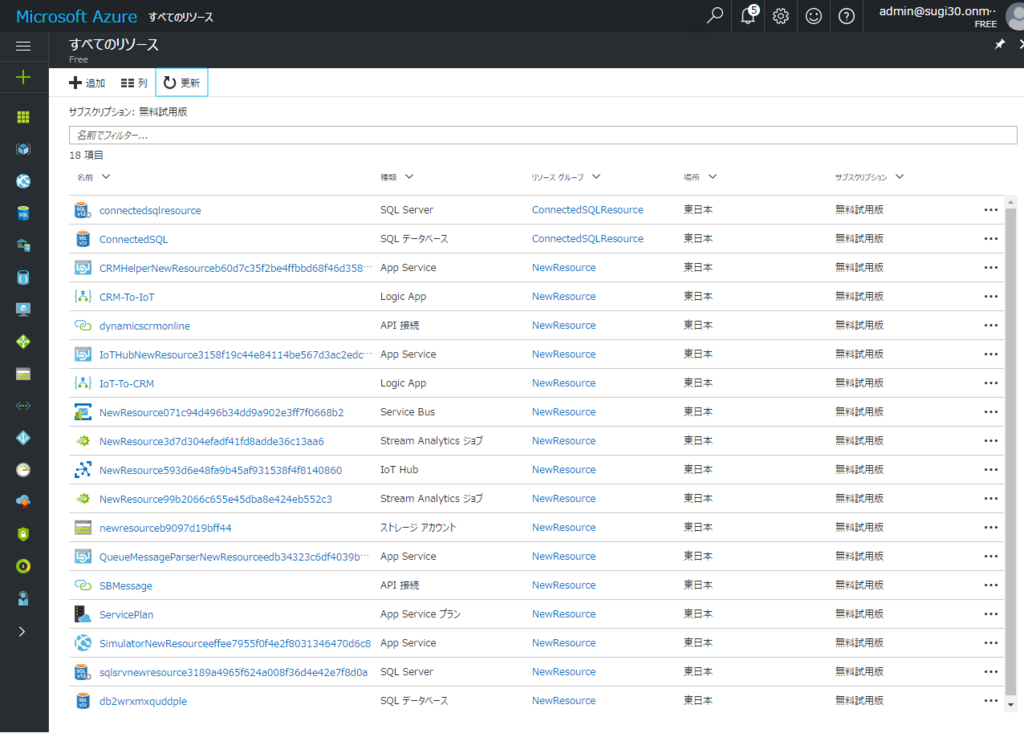This screenshot has height=733, width=1024.
Task: Open newresourceb9097d19bff44 storage account
Action: click(x=165, y=528)
